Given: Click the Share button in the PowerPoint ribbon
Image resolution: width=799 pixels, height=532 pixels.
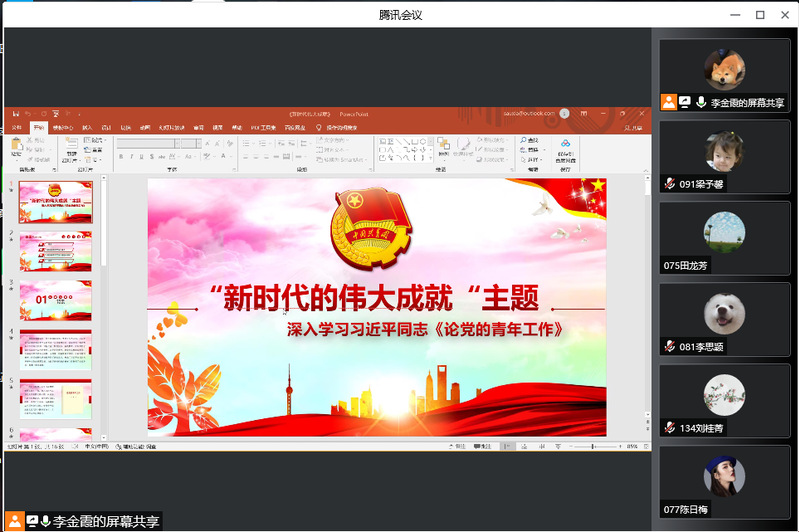Looking at the screenshot, I should 633,128.
